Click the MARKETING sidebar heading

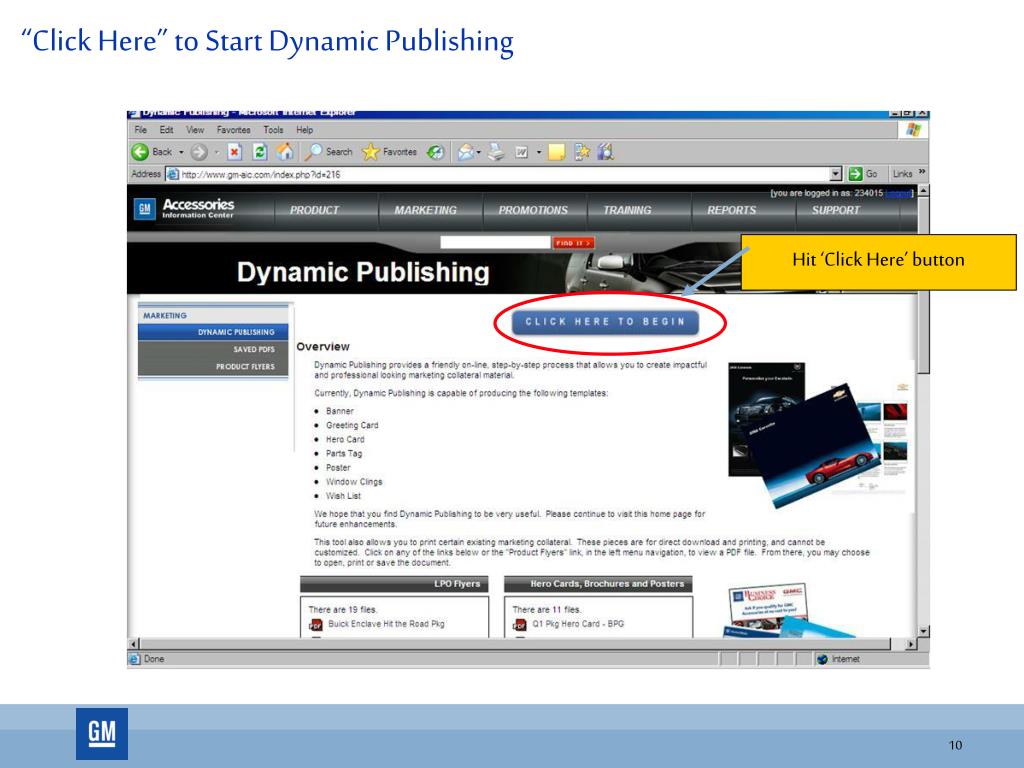coord(165,315)
